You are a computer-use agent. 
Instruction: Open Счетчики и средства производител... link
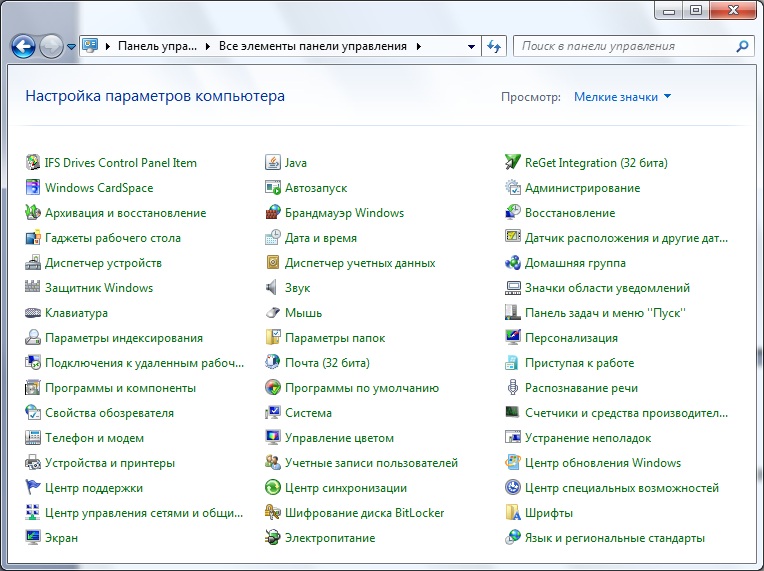[626, 413]
